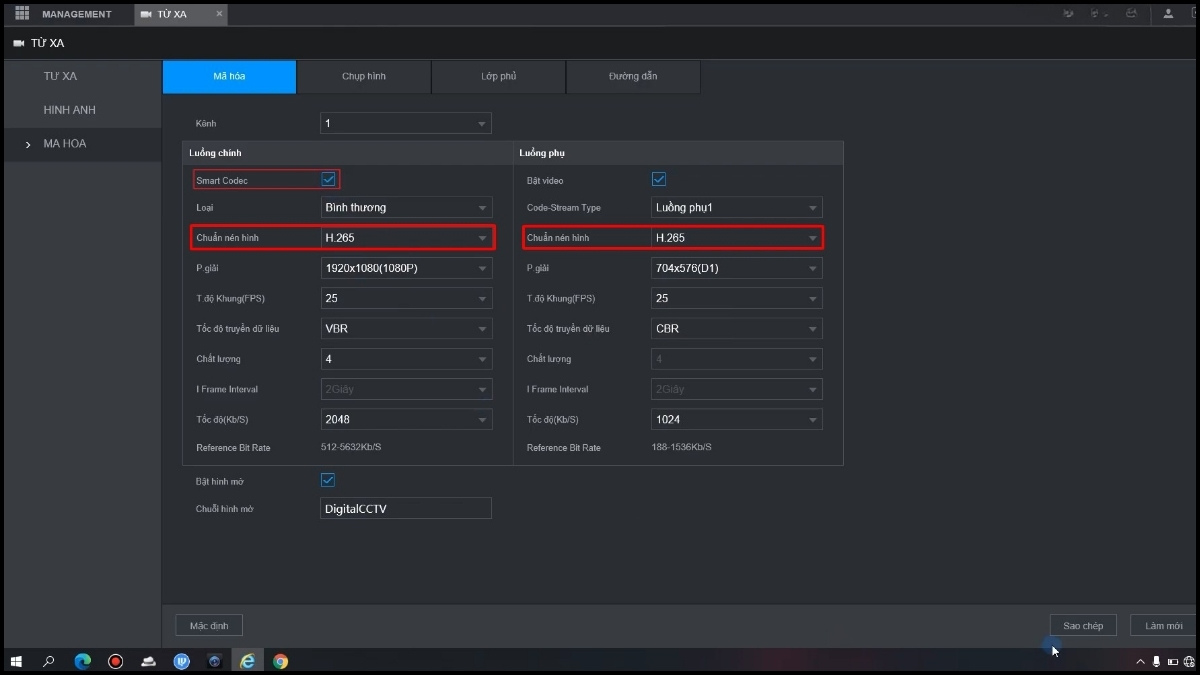The width and height of the screenshot is (1200, 675).
Task: Toggle the Bật hình mờ checkbox
Action: pyautogui.click(x=328, y=481)
